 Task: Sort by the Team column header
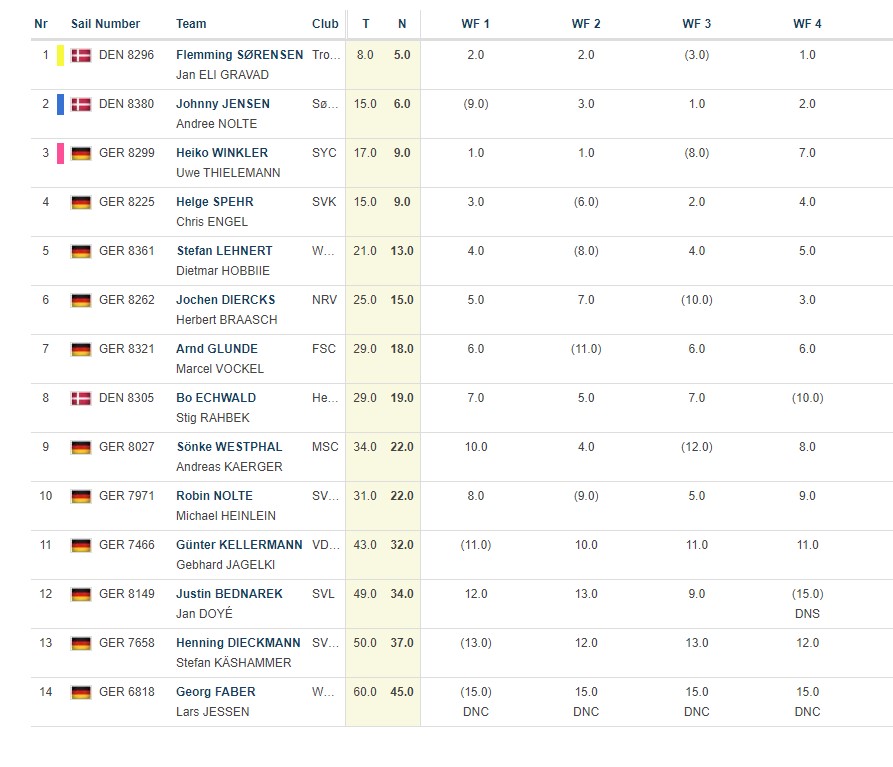point(191,24)
